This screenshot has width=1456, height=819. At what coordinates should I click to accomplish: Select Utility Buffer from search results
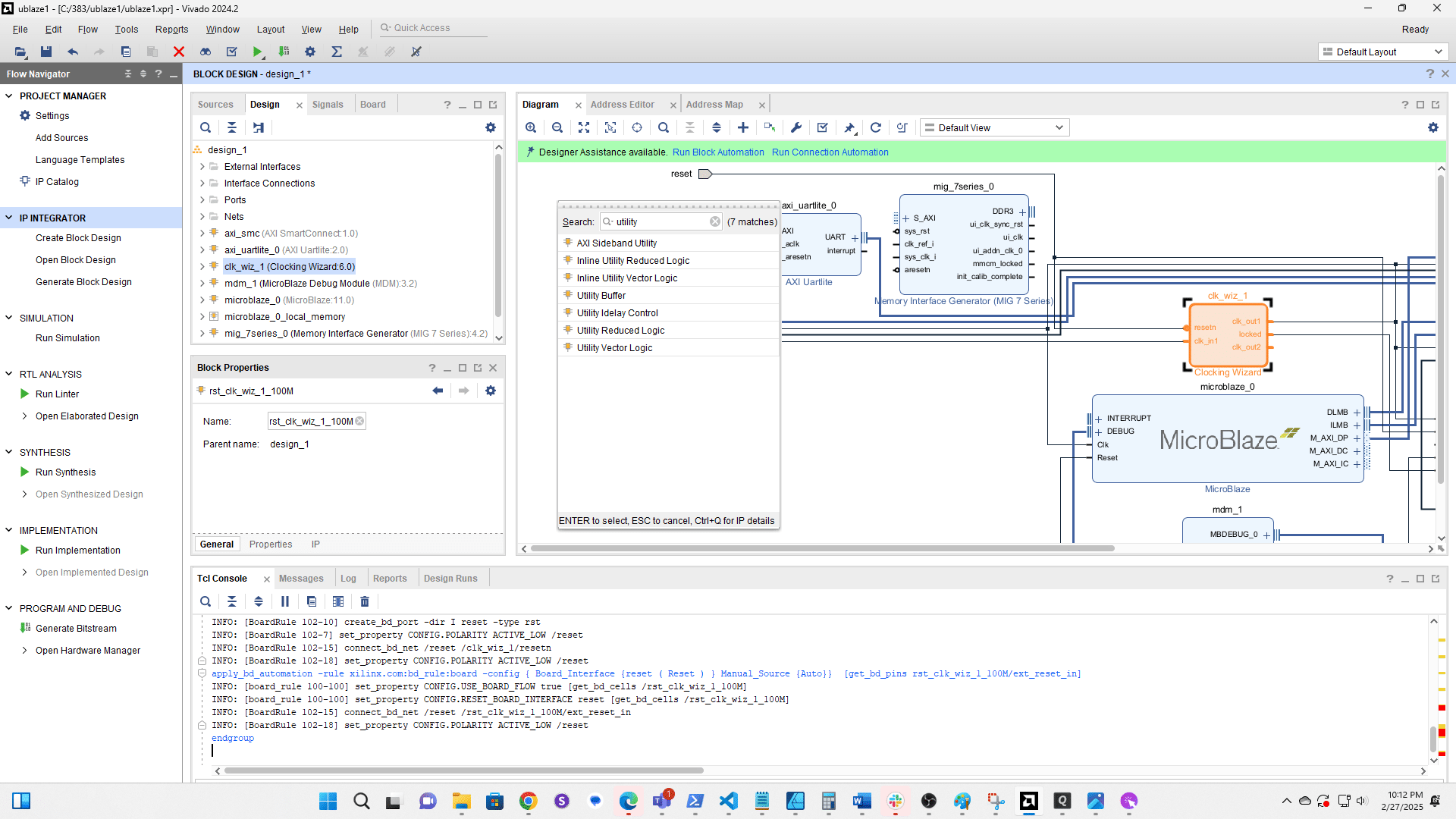point(601,295)
